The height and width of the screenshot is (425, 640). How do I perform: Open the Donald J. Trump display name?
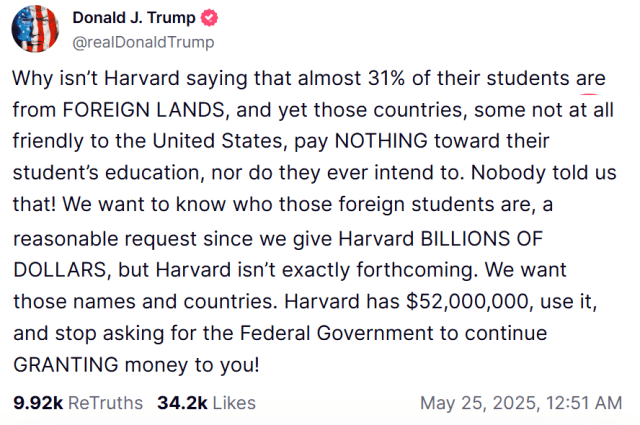(x=134, y=18)
